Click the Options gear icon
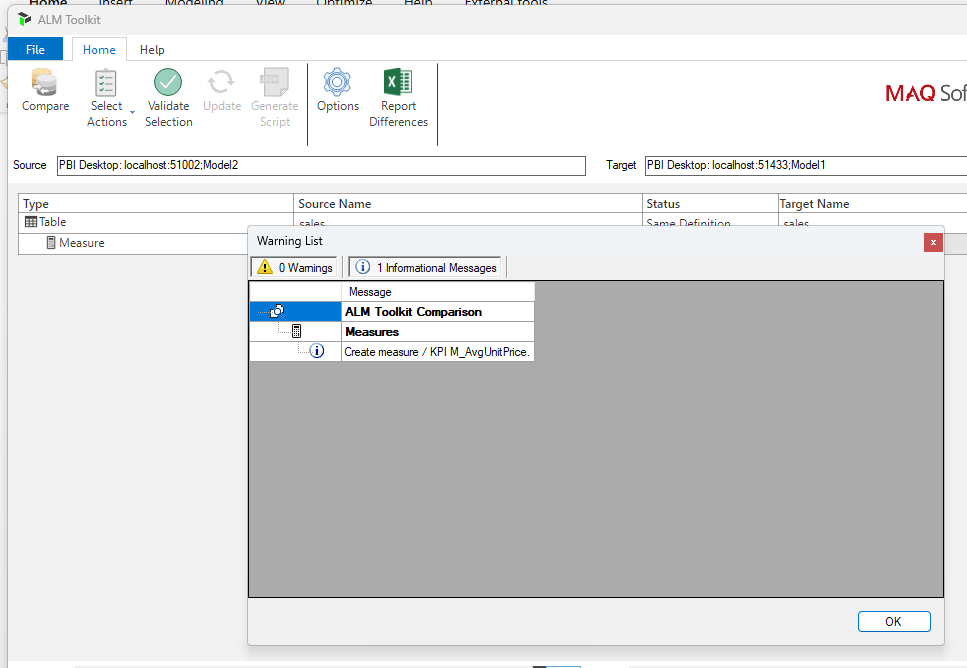 [x=338, y=83]
